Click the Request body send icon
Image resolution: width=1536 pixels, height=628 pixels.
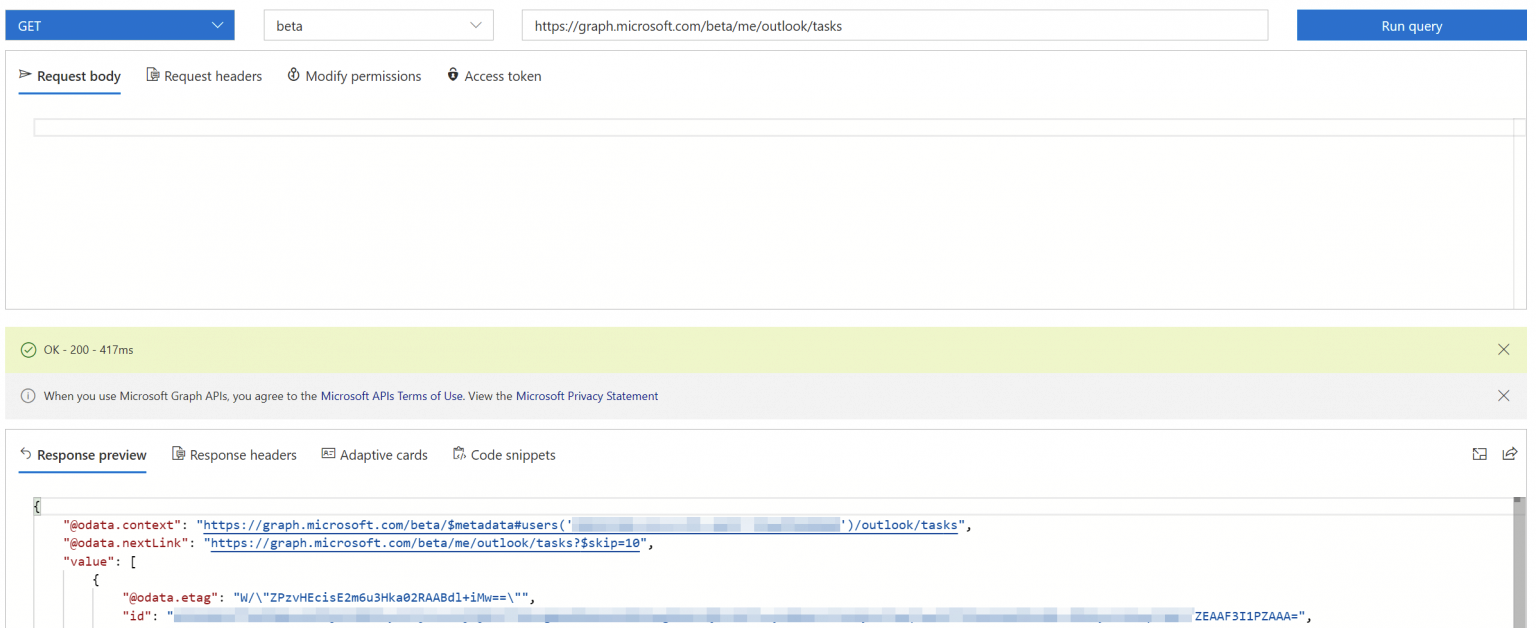[x=26, y=75]
